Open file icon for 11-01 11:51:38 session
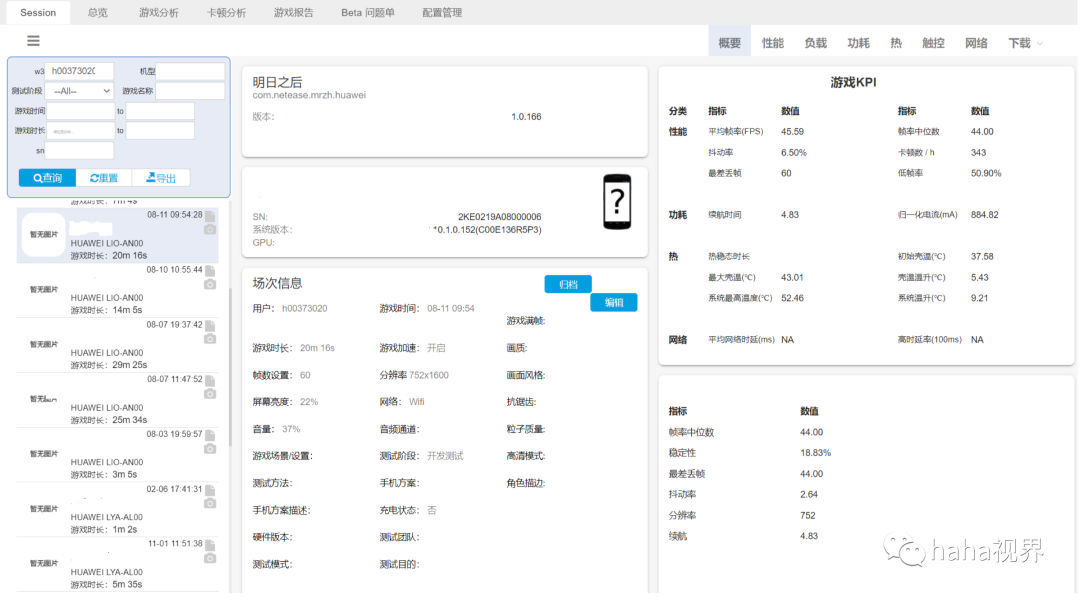Image resolution: width=1080 pixels, height=598 pixels. coord(210,545)
